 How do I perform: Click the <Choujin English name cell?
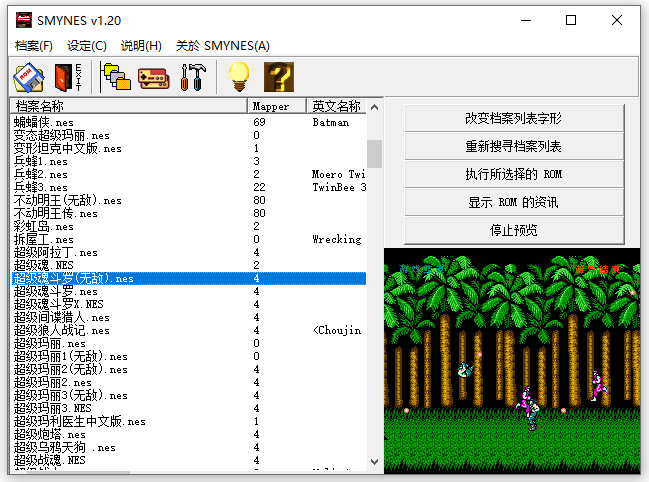point(337,330)
